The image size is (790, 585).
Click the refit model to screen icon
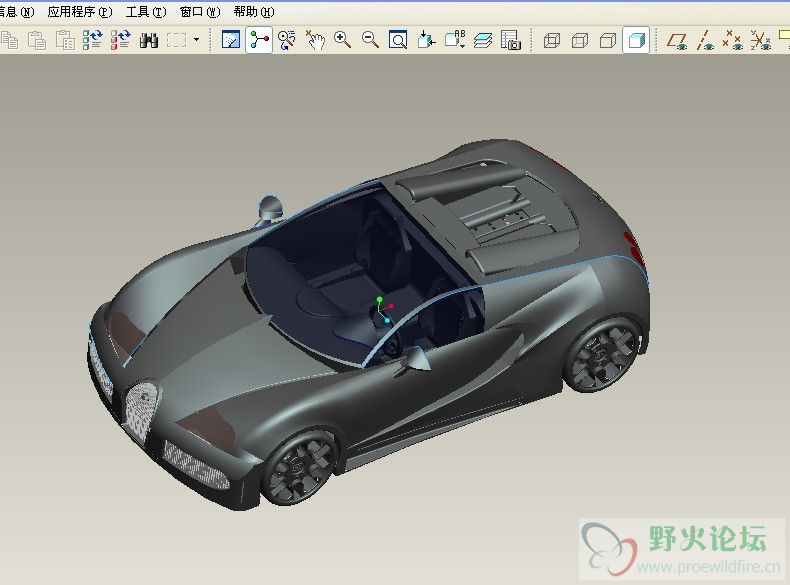[x=398, y=40]
